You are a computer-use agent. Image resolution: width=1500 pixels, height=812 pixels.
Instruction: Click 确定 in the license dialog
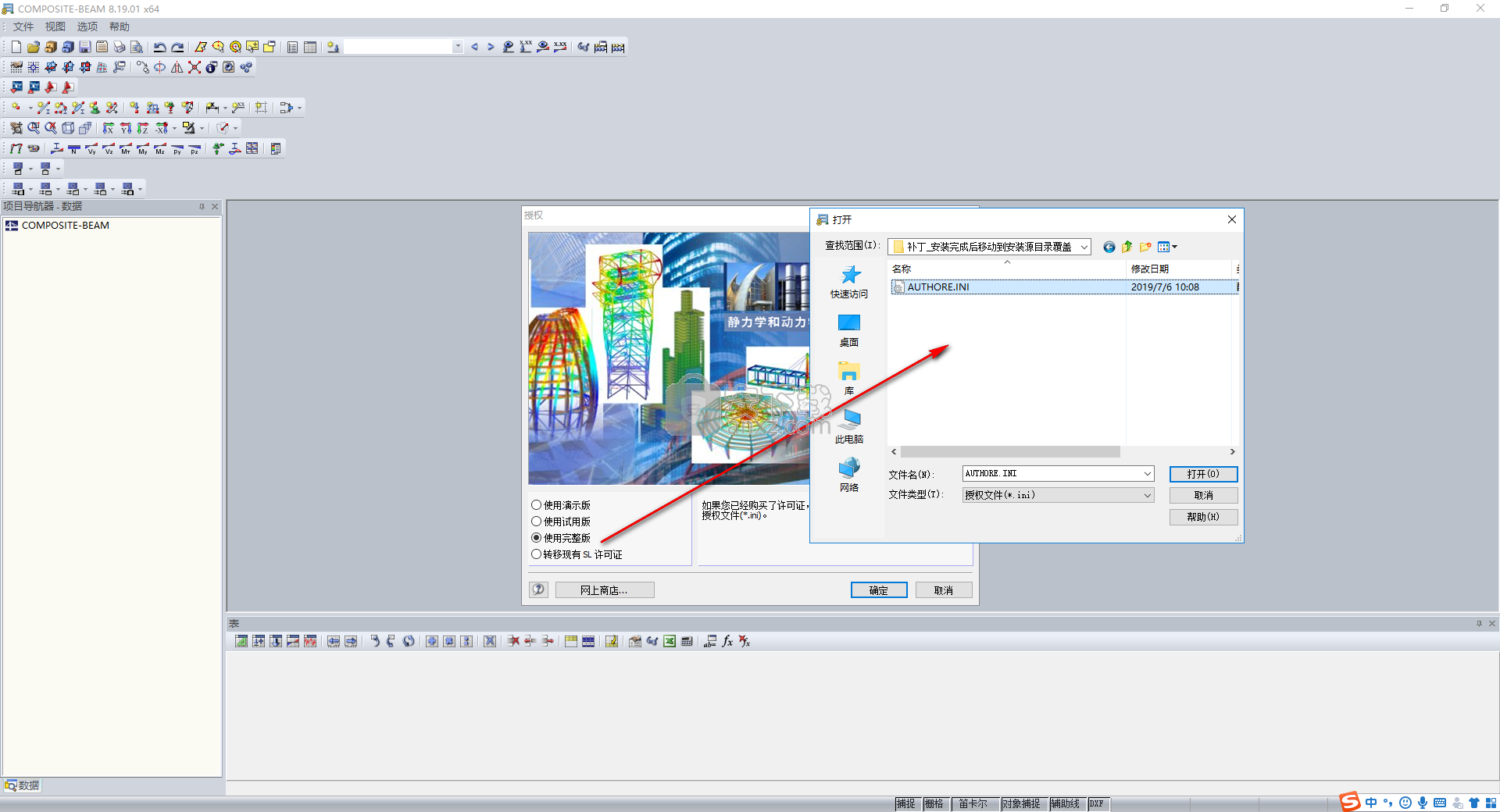coord(879,590)
